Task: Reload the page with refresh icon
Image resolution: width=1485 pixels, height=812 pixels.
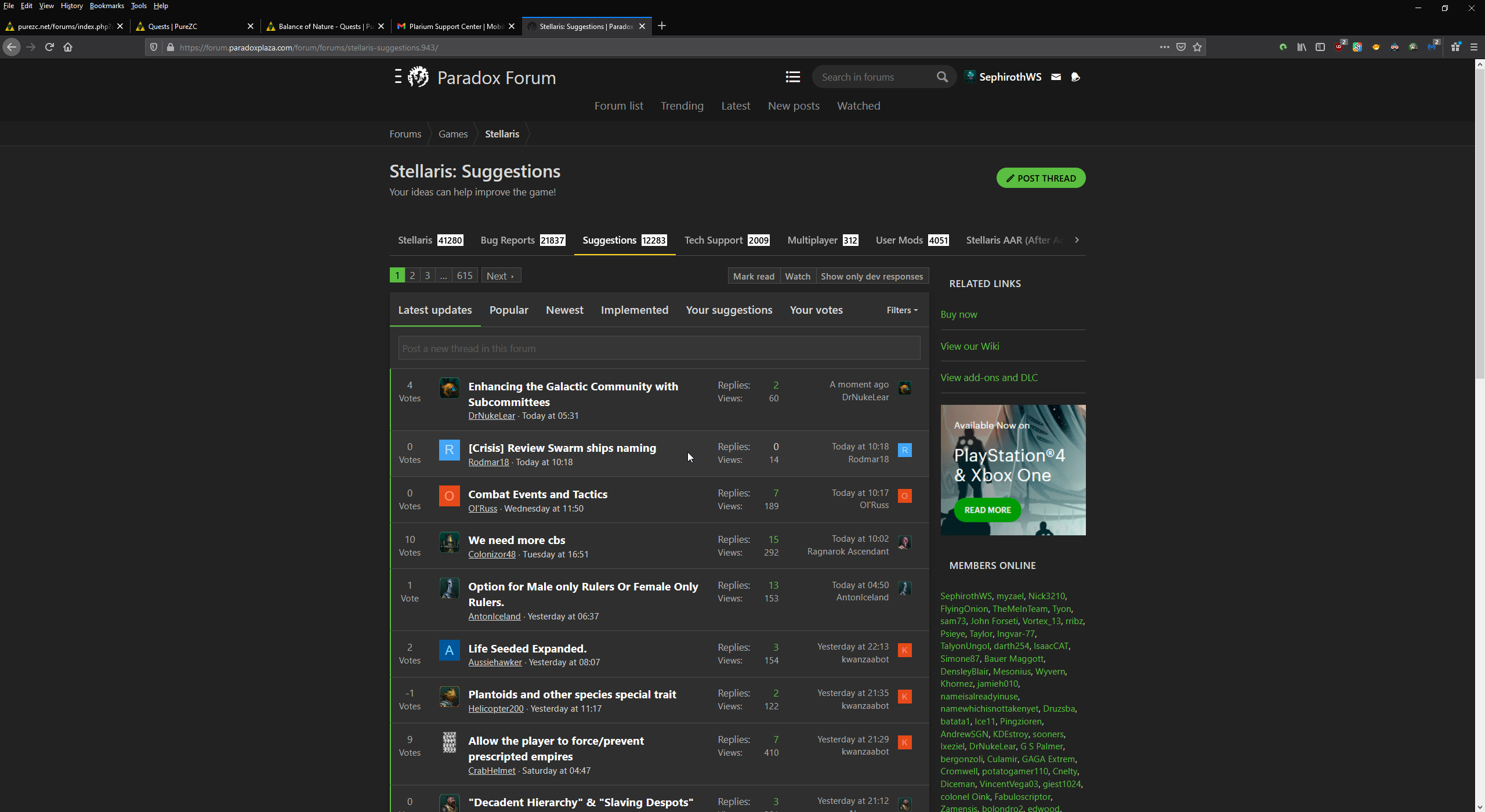Action: [49, 48]
